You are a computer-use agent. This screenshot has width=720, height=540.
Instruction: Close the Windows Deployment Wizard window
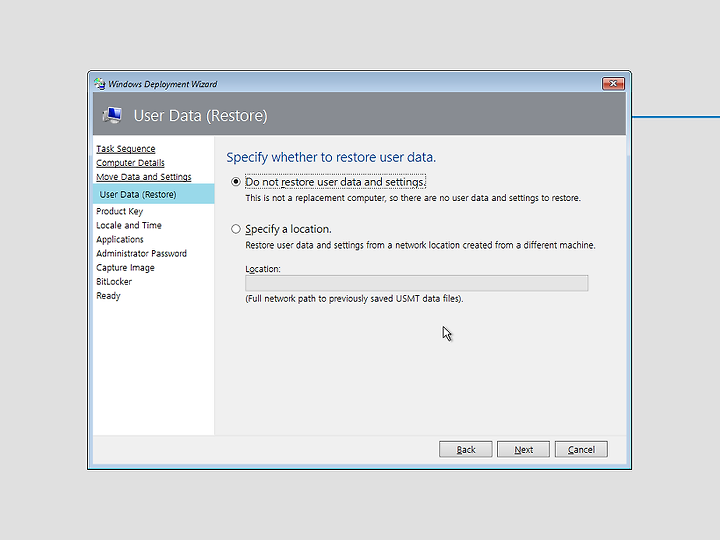tap(613, 84)
